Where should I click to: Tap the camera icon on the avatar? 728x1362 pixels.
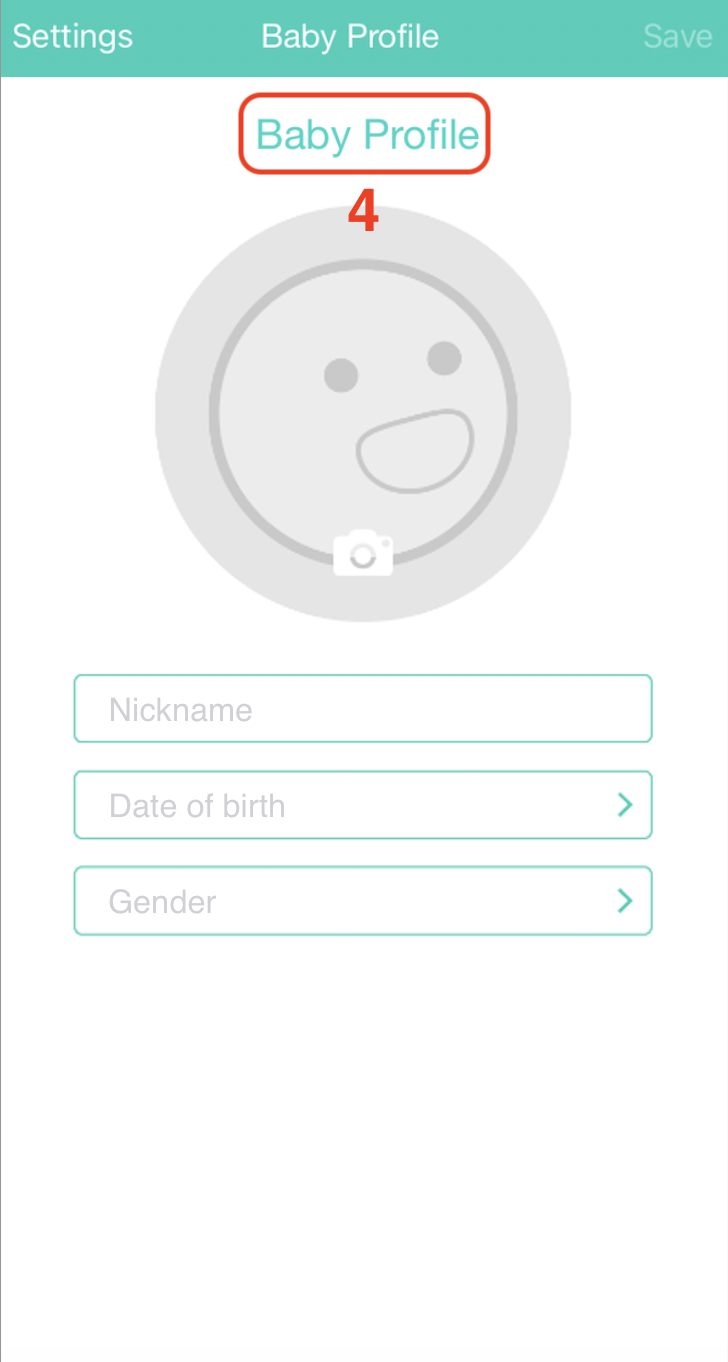click(363, 553)
